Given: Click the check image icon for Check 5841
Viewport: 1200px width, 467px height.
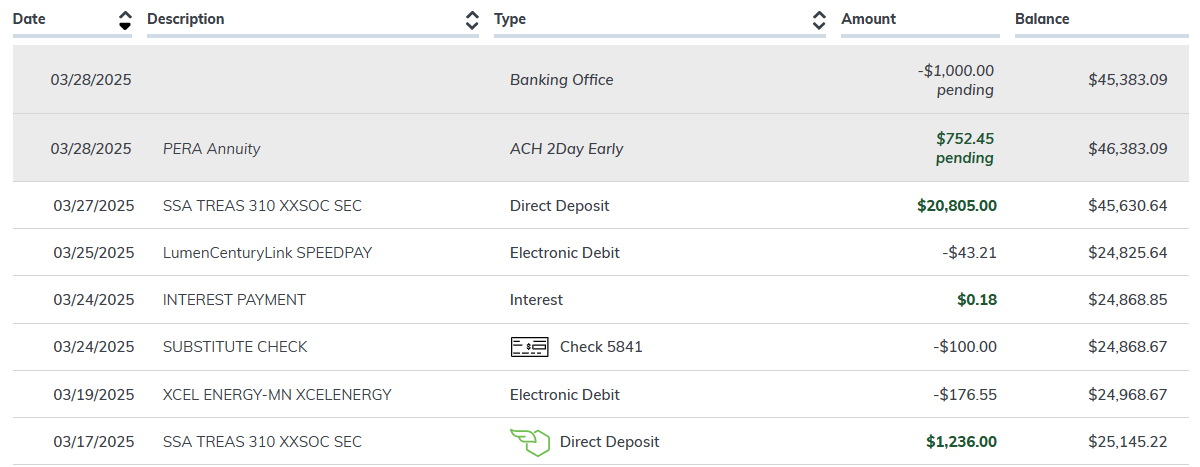Looking at the screenshot, I should tap(530, 347).
